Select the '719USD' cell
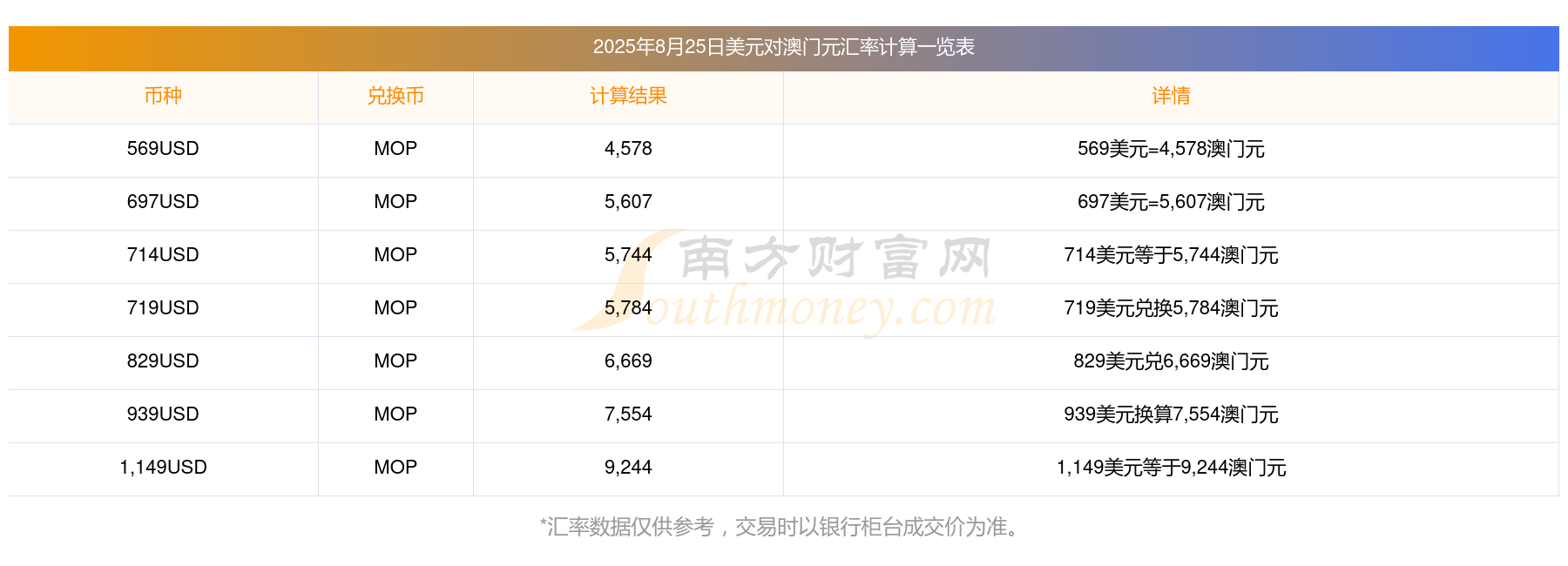This screenshot has height=566, width=1568. [x=163, y=308]
